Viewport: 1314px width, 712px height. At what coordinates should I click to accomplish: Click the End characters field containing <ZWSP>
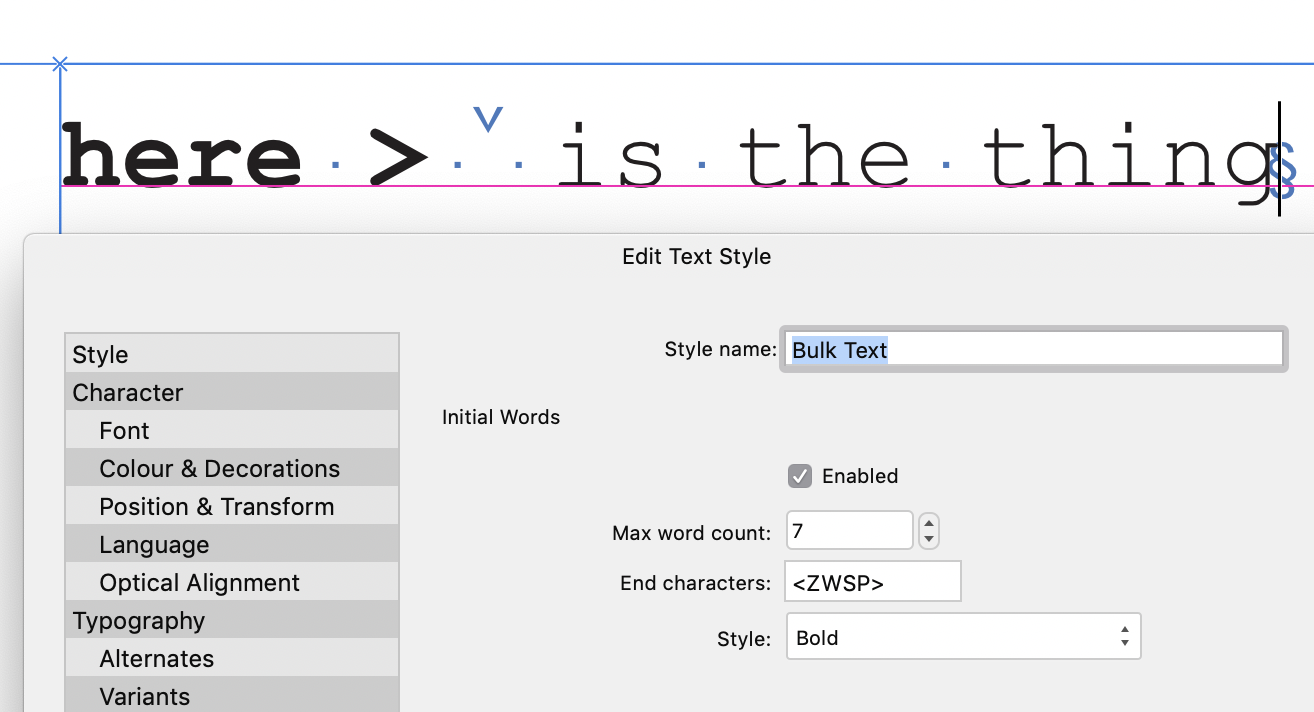[x=871, y=581]
